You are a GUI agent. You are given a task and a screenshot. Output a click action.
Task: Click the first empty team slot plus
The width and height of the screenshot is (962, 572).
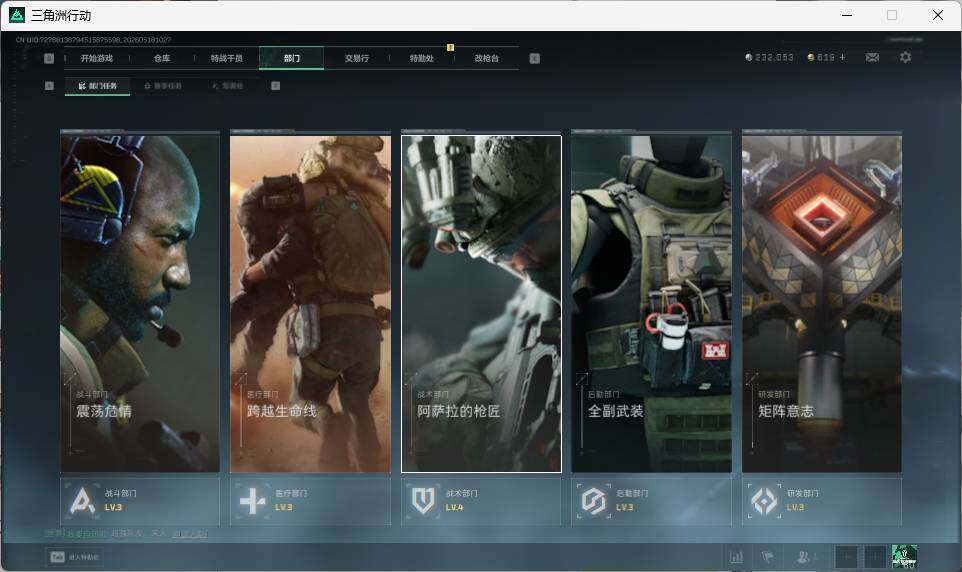tap(846, 557)
